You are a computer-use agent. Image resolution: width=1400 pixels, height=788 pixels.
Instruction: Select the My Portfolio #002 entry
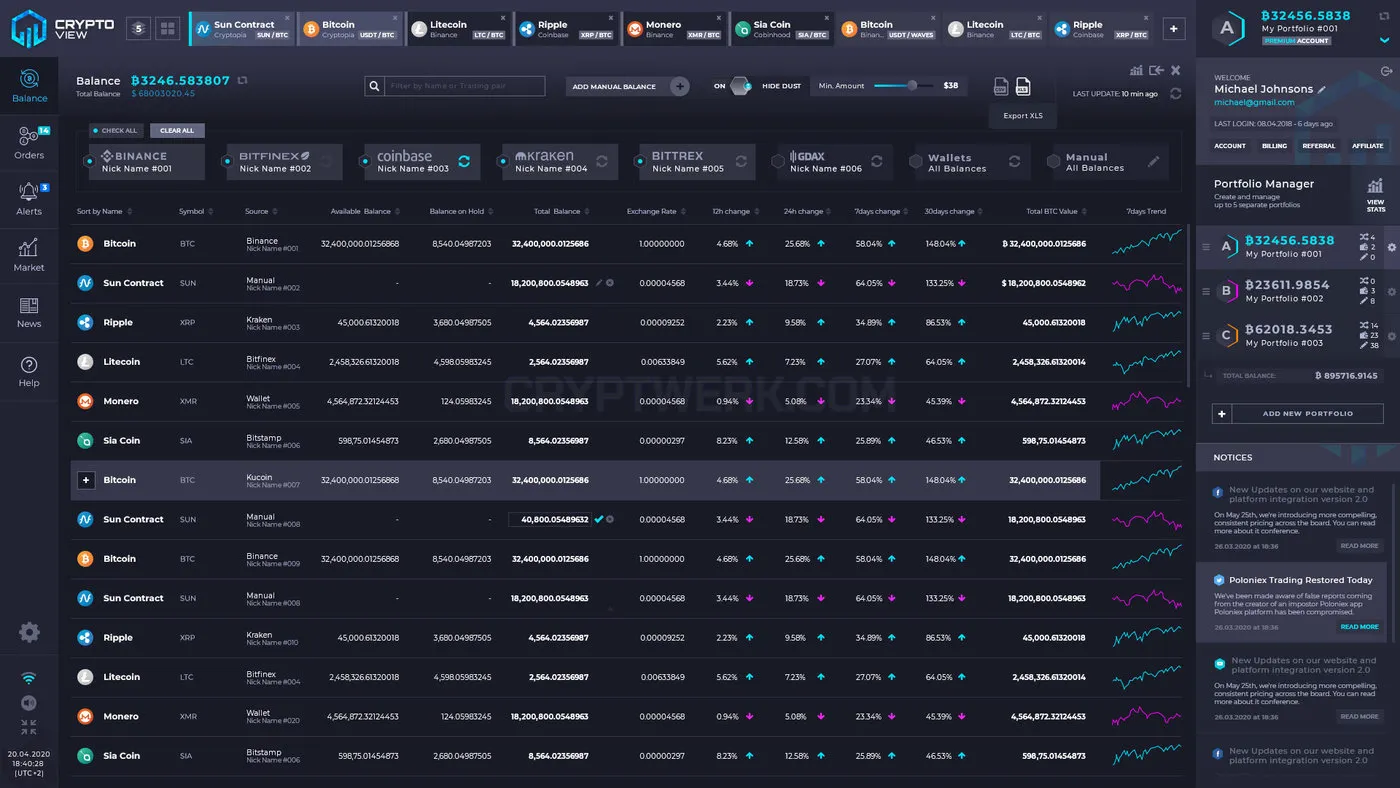[1297, 291]
